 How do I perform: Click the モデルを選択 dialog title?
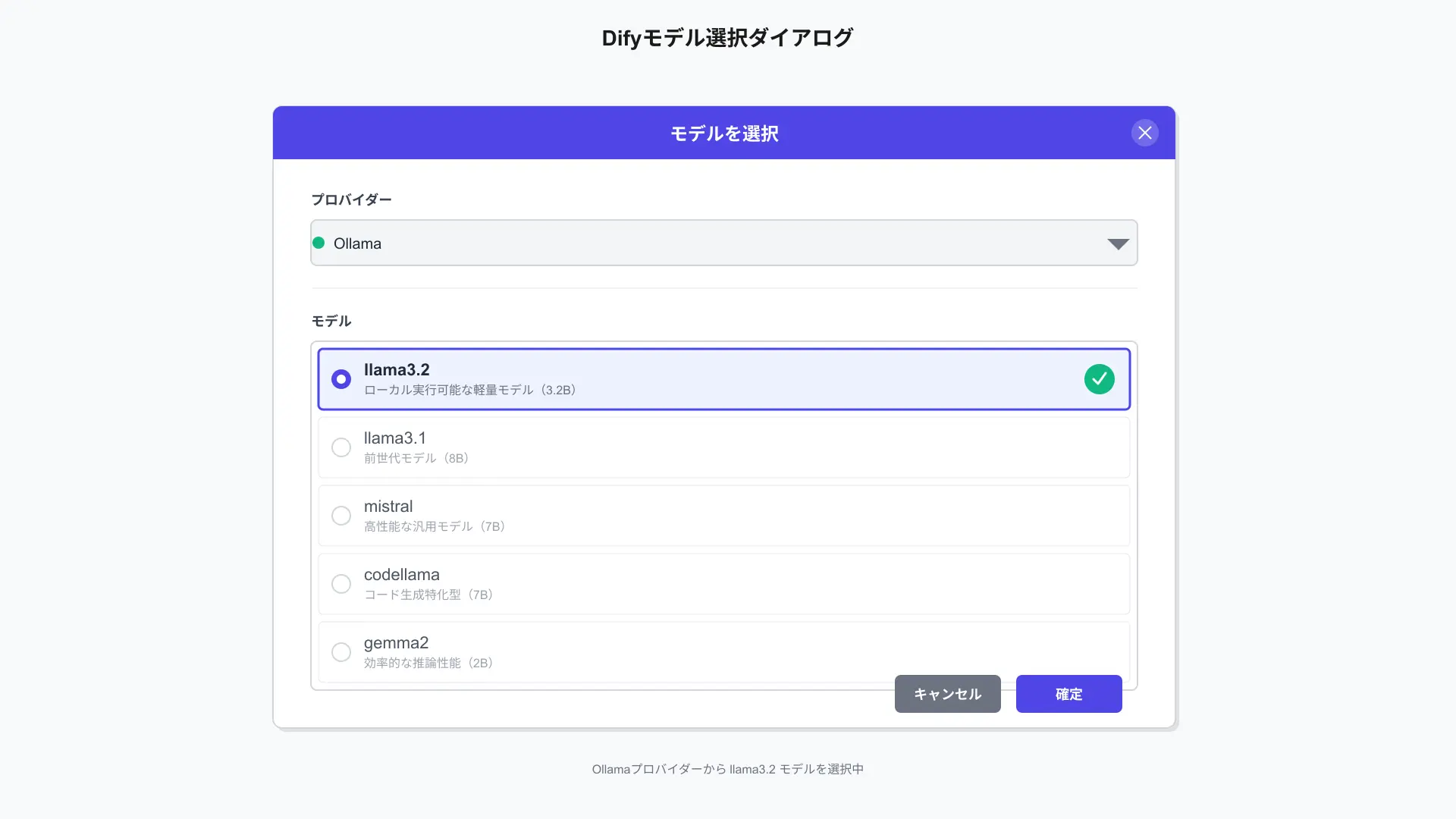724,133
